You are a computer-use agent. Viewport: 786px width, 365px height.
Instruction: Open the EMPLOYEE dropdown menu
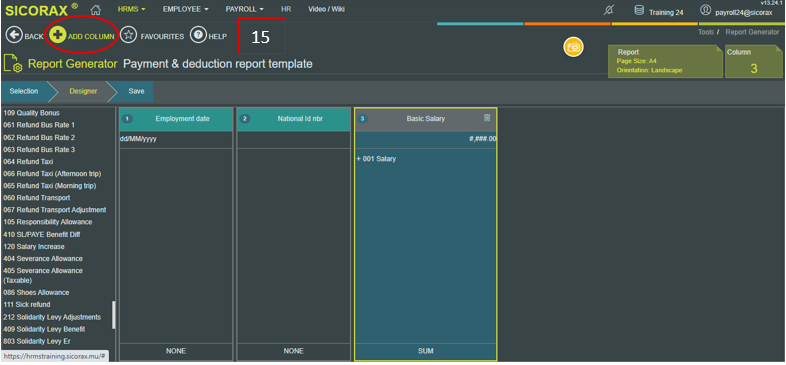point(185,9)
